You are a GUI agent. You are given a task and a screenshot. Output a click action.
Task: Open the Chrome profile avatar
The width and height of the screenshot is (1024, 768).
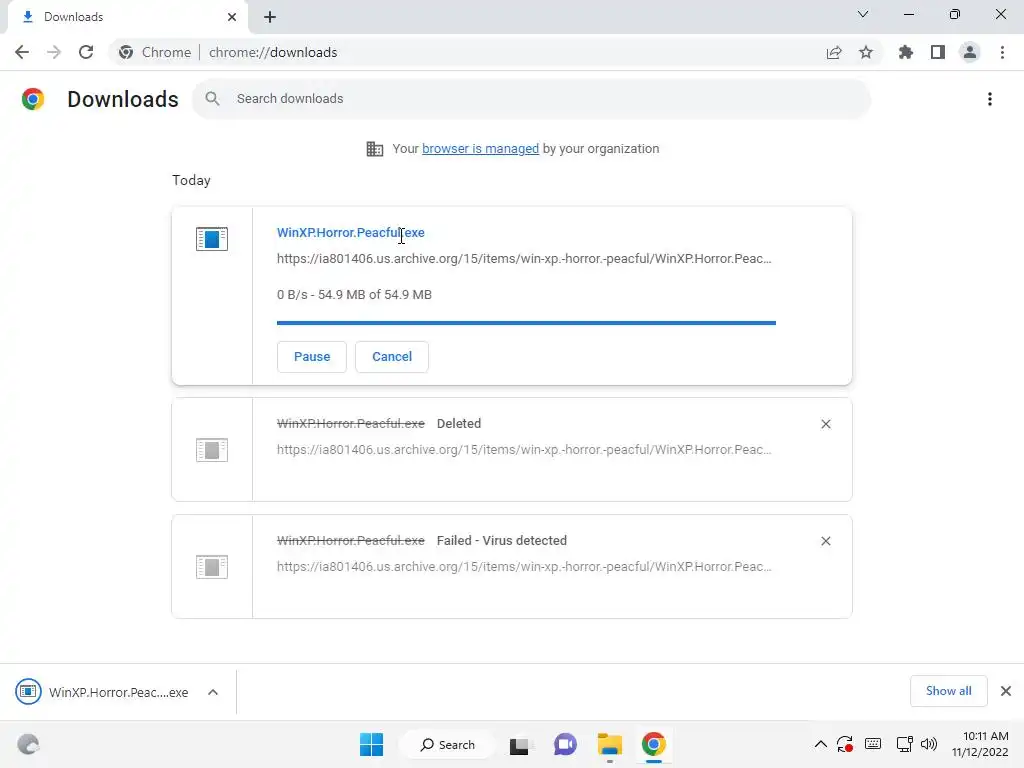click(x=970, y=52)
